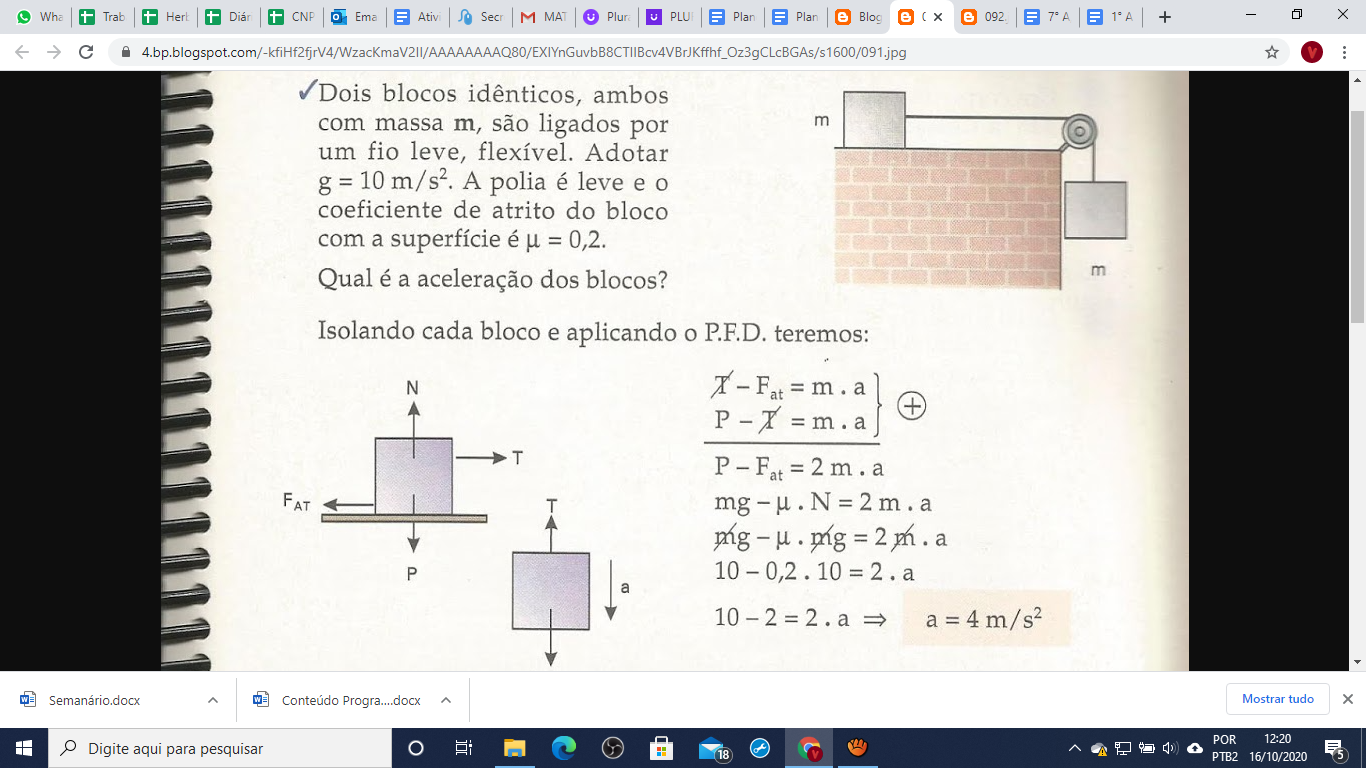Switch to Chrome on taskbar
Screen dimensions: 1366x768
(x=809, y=748)
